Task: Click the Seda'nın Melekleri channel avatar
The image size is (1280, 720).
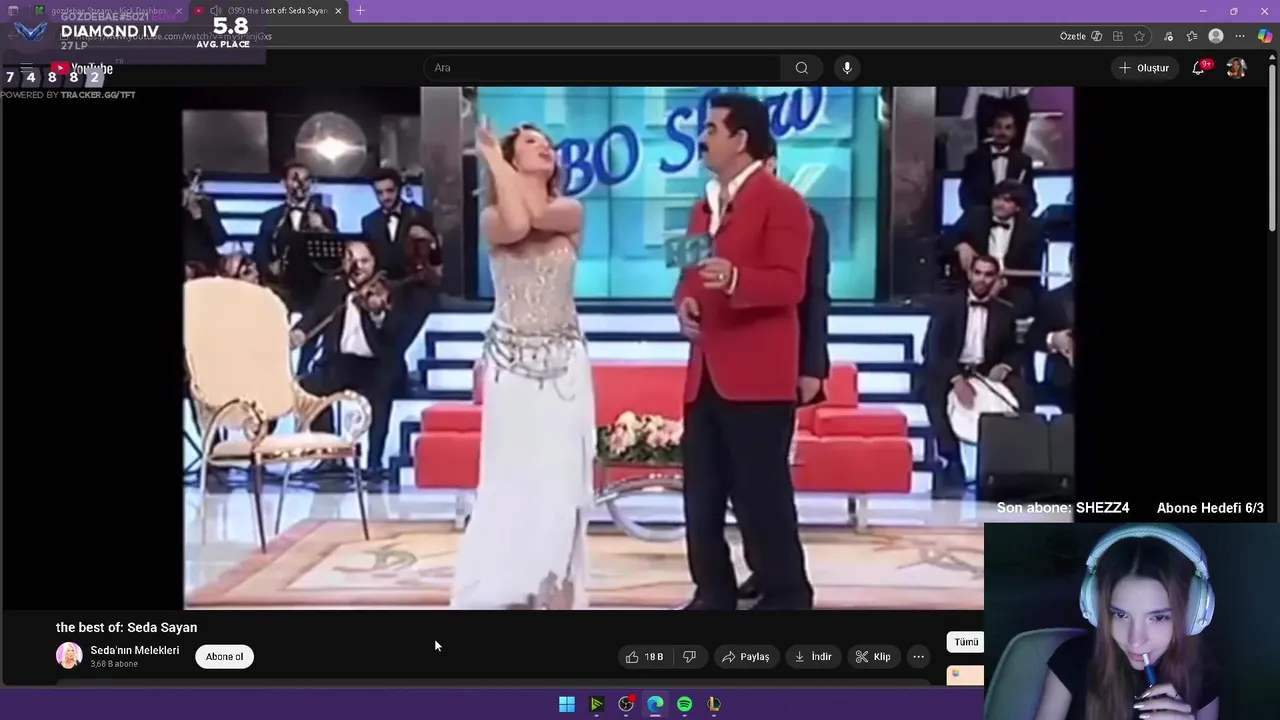Action: 69,656
